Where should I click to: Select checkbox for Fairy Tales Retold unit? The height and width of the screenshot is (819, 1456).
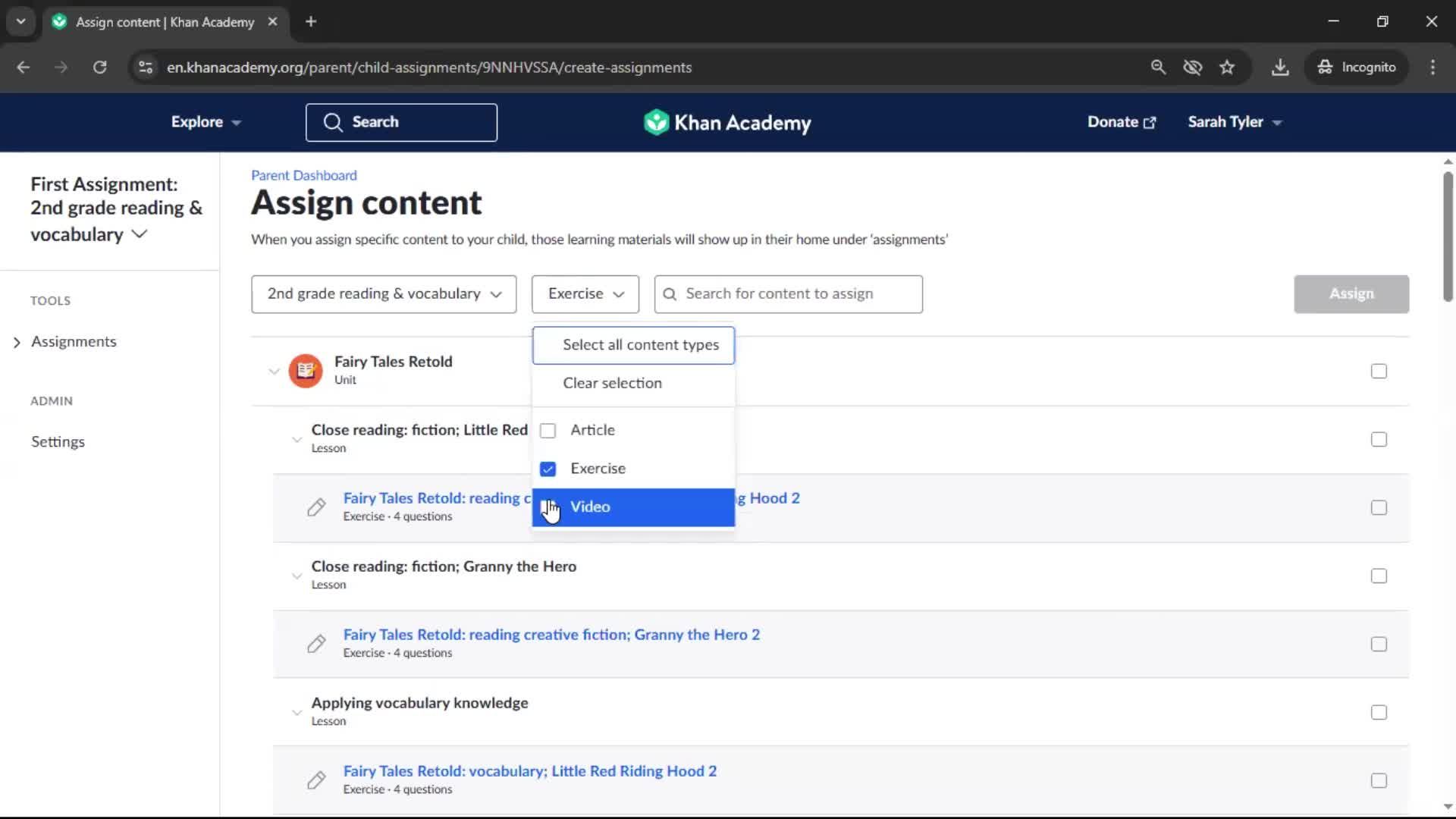1379,371
